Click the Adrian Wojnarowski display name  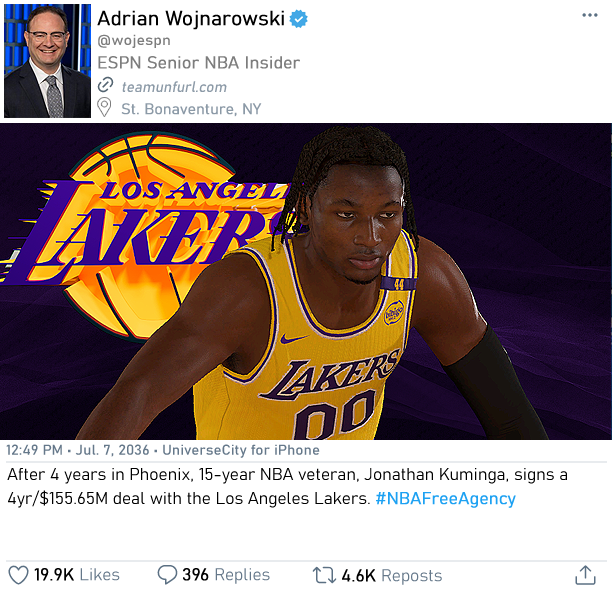point(191,19)
